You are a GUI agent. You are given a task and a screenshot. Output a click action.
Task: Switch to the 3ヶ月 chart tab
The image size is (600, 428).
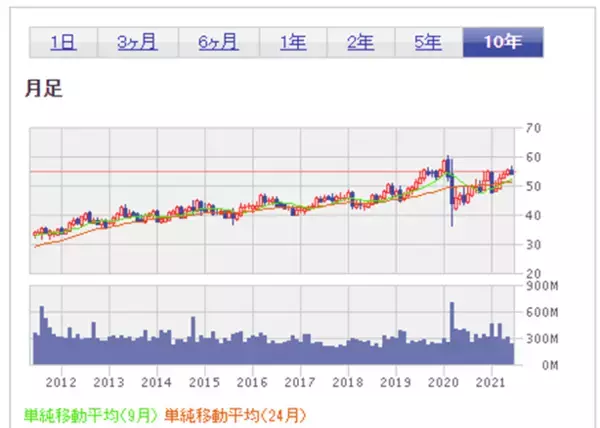tap(139, 43)
